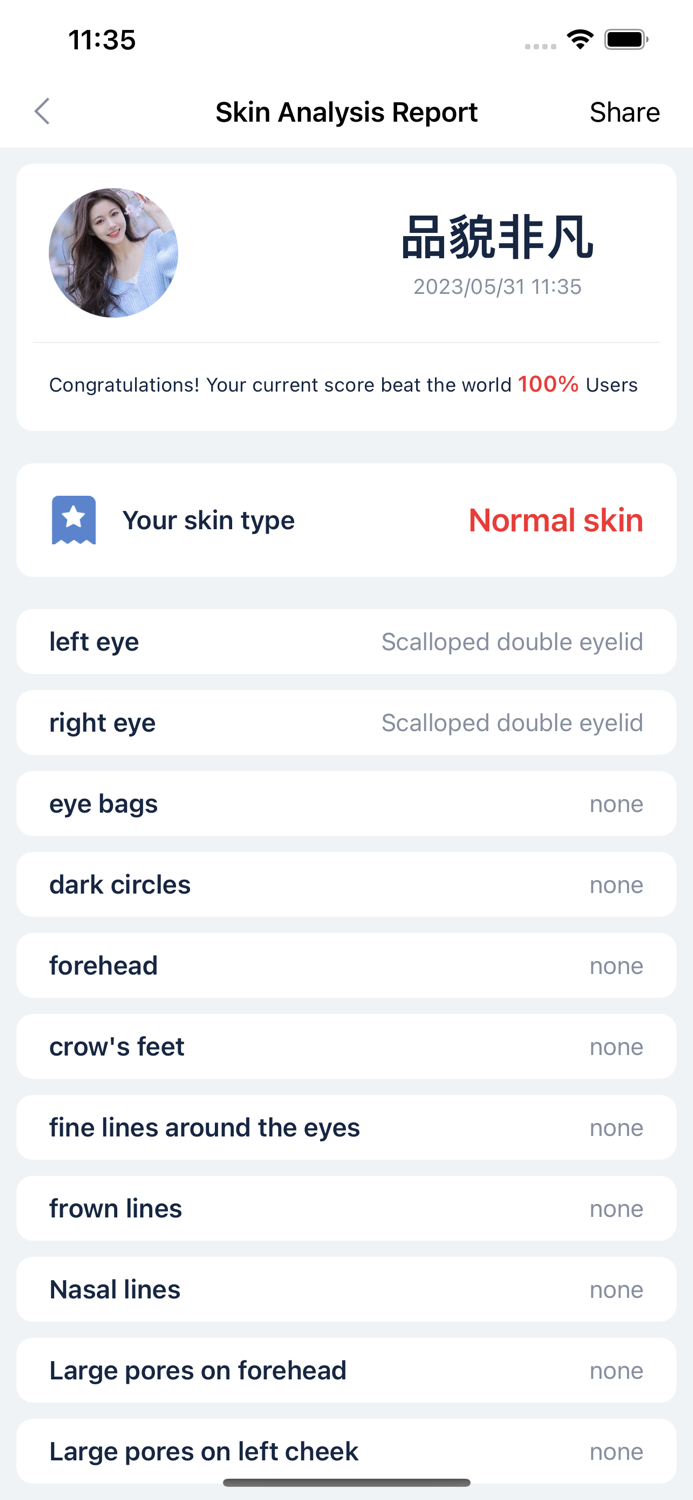Tap the cellular signal dots icon
693x1500 pixels.
pos(540,46)
